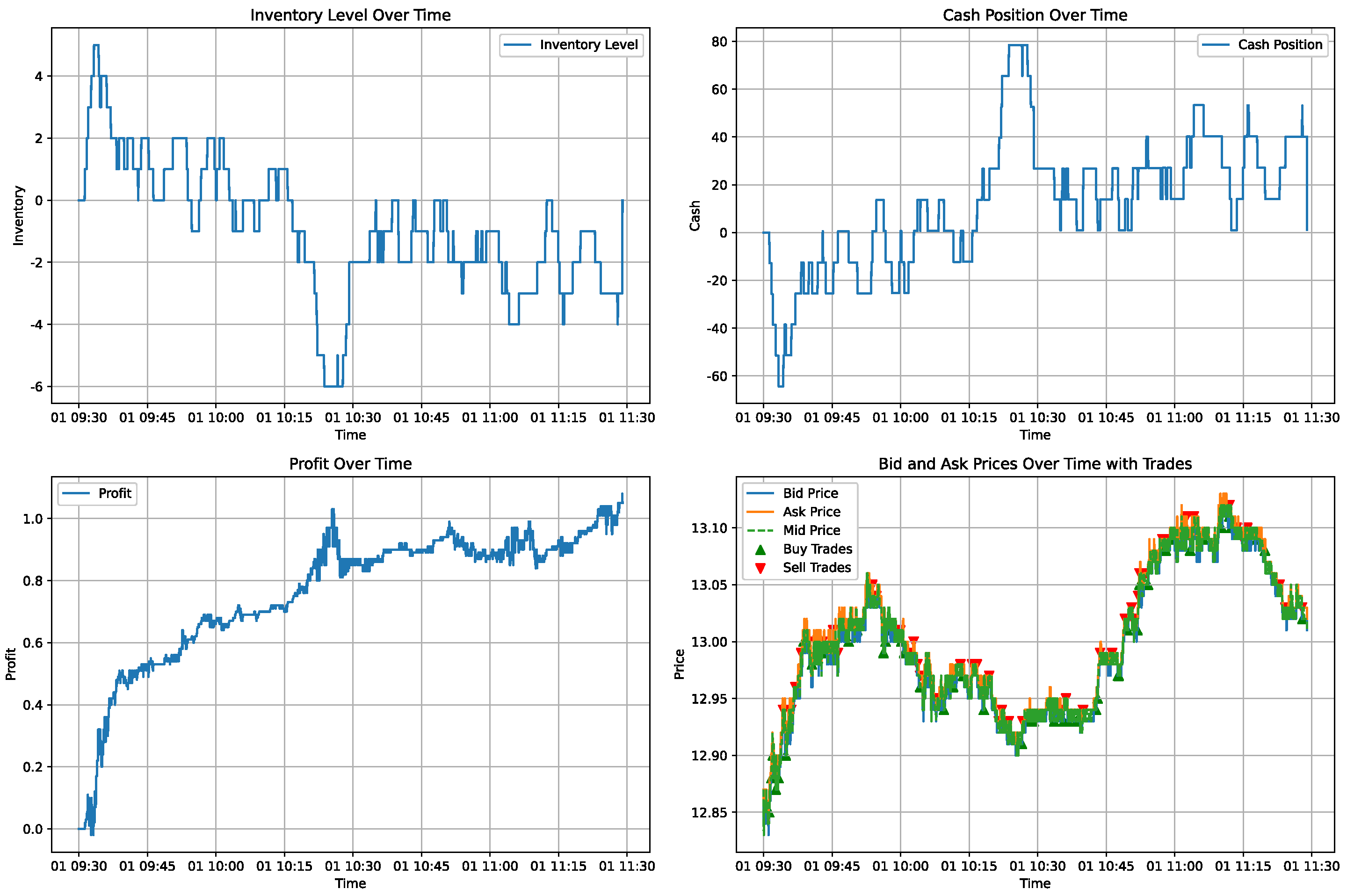Click the 13.10 tick label on price chart
The image size is (1347, 896).
coord(709,528)
